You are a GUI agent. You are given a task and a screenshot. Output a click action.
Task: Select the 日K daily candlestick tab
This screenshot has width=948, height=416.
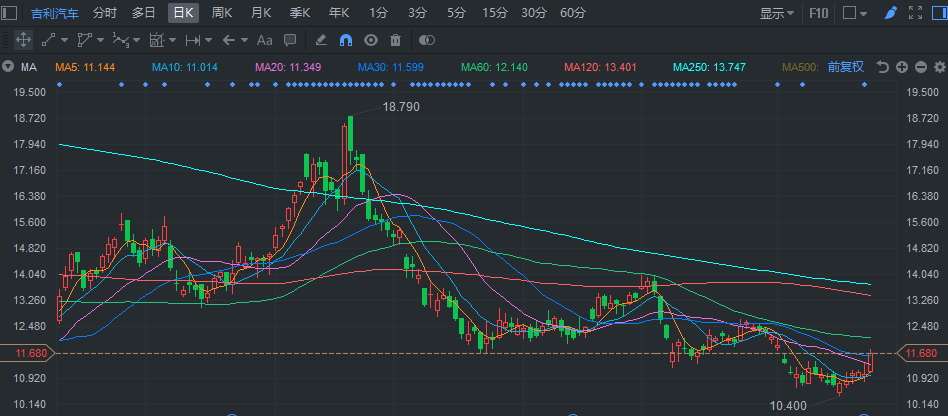point(183,13)
